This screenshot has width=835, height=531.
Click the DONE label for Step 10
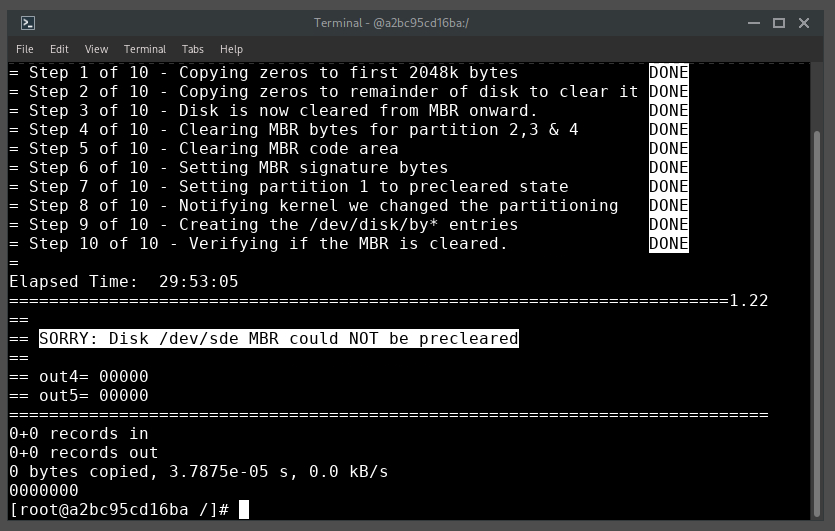tap(669, 243)
